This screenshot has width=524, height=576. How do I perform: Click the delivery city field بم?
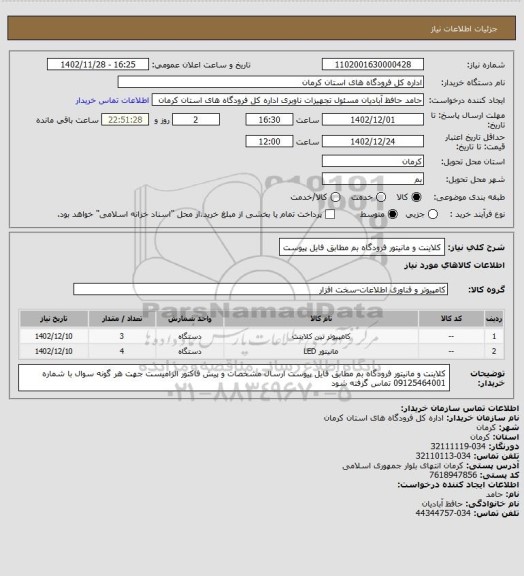373,179
